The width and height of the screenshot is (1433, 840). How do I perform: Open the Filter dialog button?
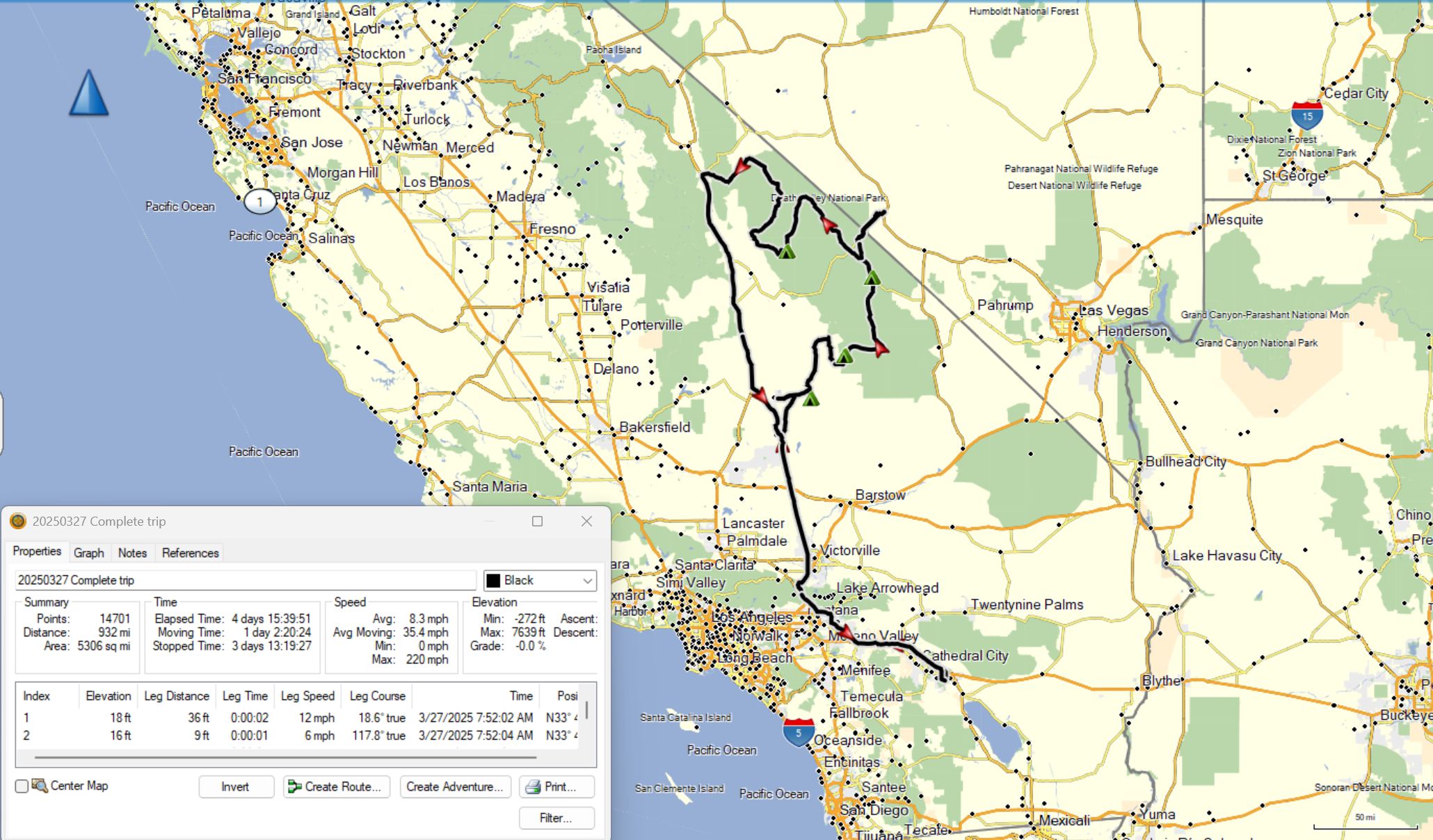[556, 818]
